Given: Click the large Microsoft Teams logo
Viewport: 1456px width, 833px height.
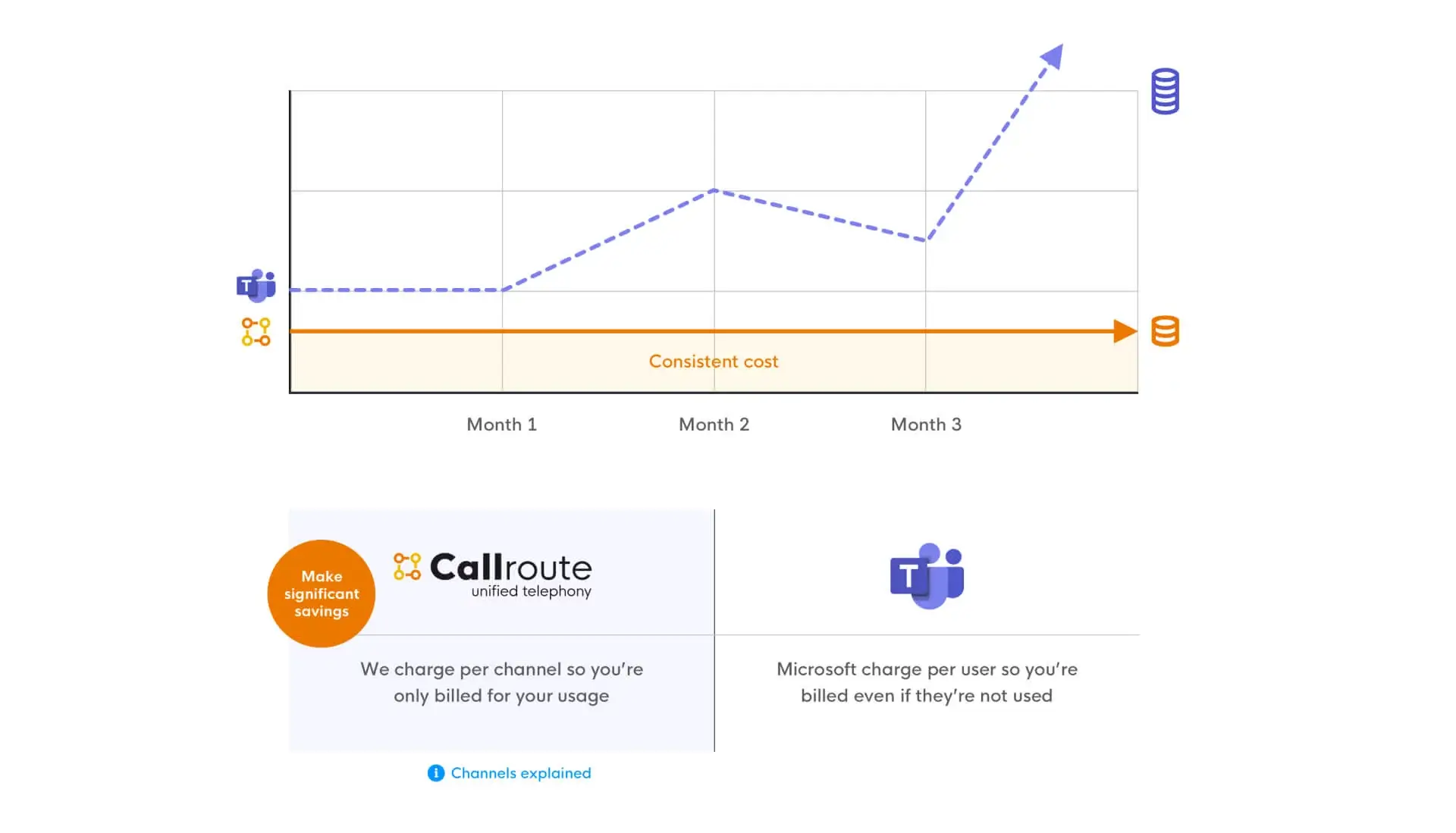Looking at the screenshot, I should 927,575.
